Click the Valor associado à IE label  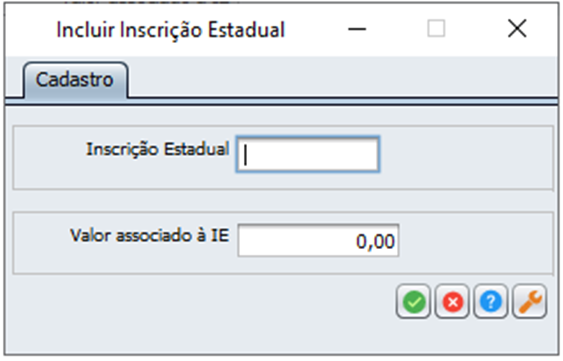tap(149, 236)
